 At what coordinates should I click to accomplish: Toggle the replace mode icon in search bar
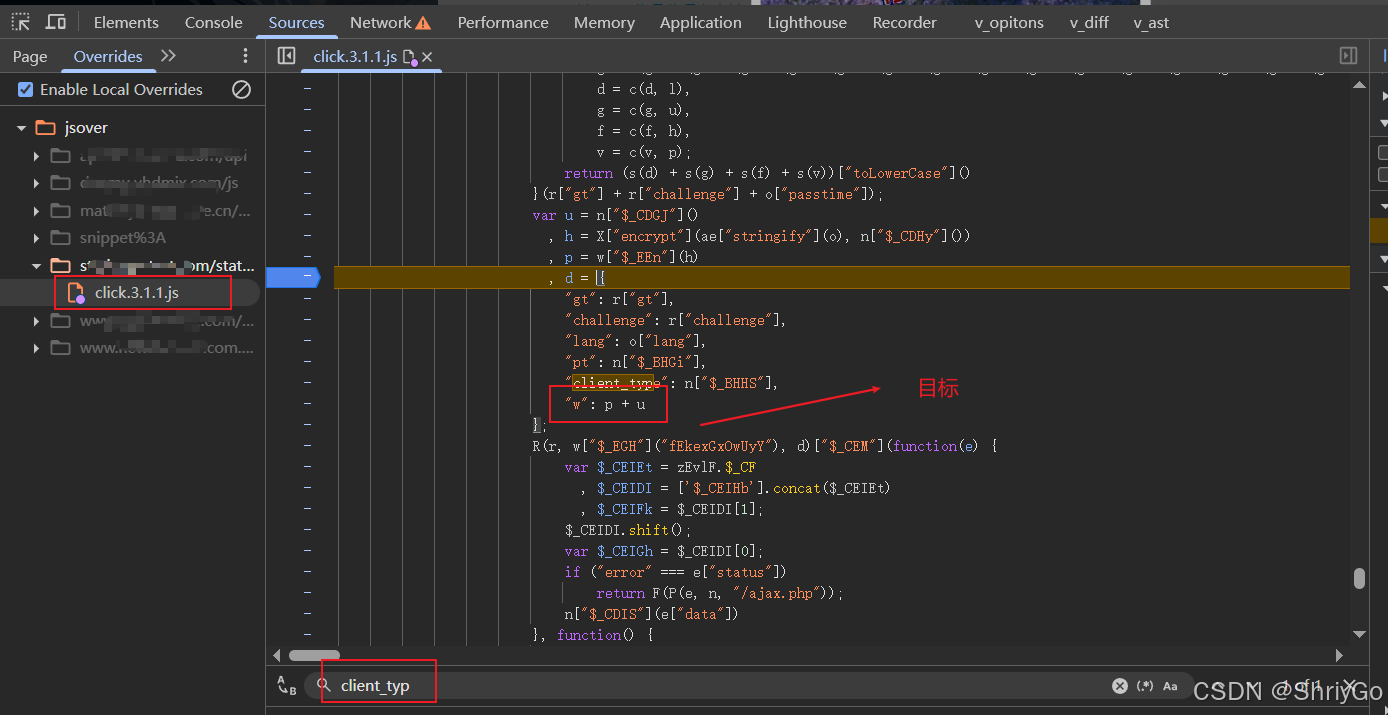(x=286, y=685)
